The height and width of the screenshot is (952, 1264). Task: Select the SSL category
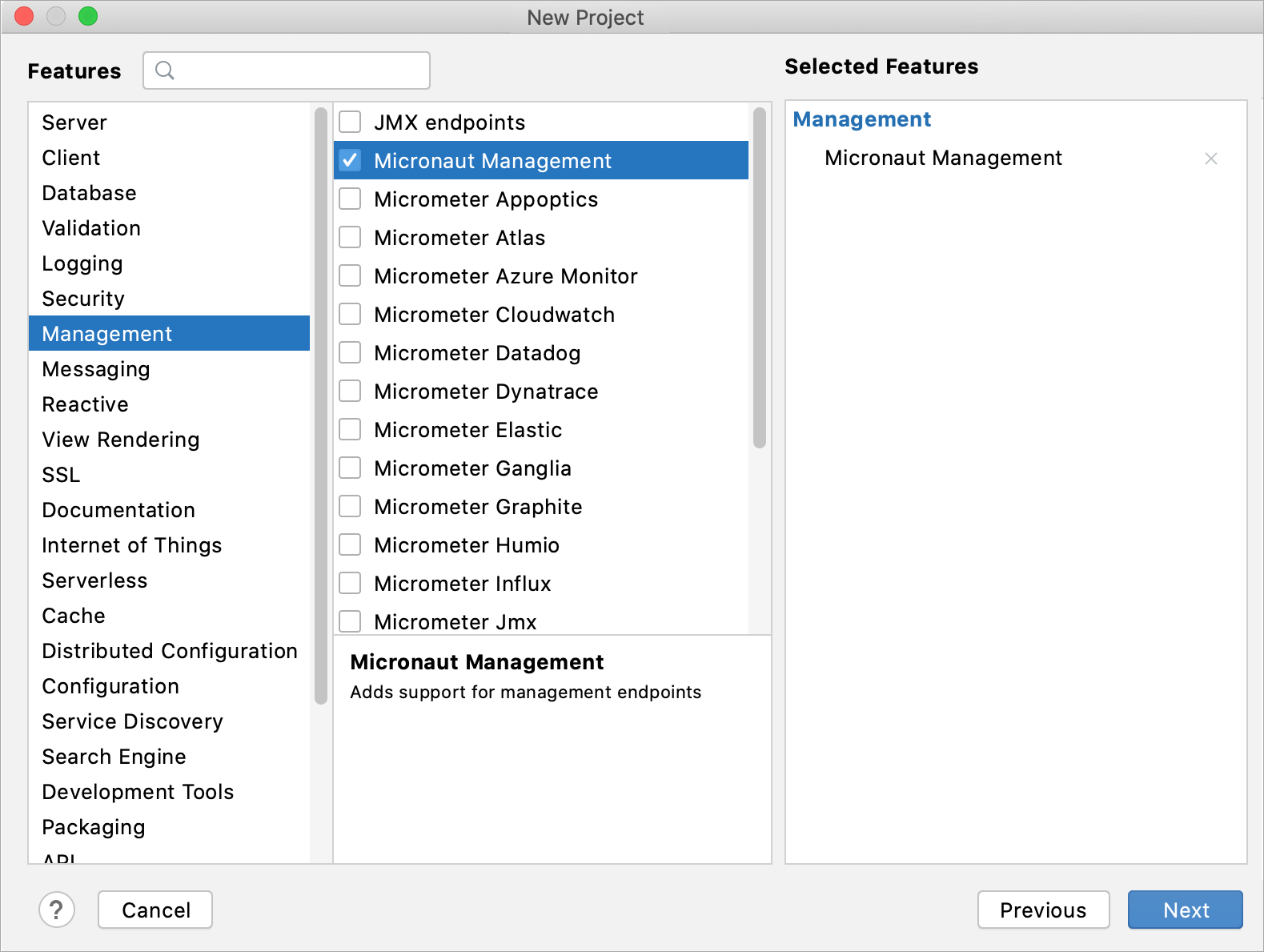pyautogui.click(x=169, y=475)
